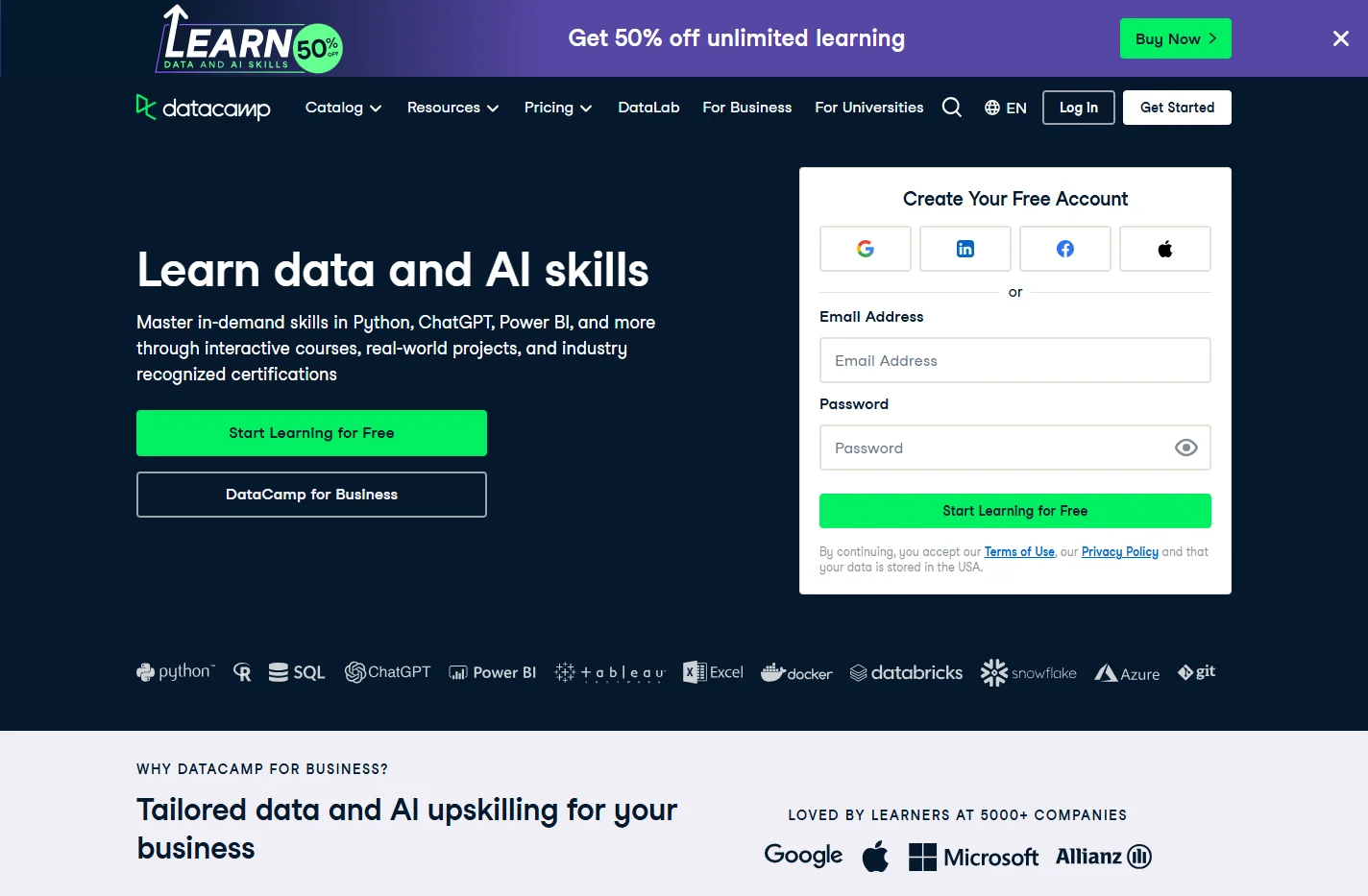
Task: Focus the Email Address input field
Action: click(x=1015, y=360)
